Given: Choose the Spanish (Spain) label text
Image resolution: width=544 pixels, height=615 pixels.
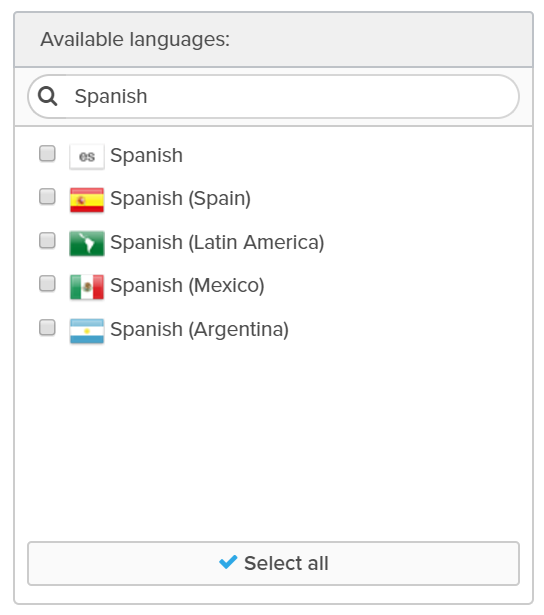Looking at the screenshot, I should (x=180, y=198).
